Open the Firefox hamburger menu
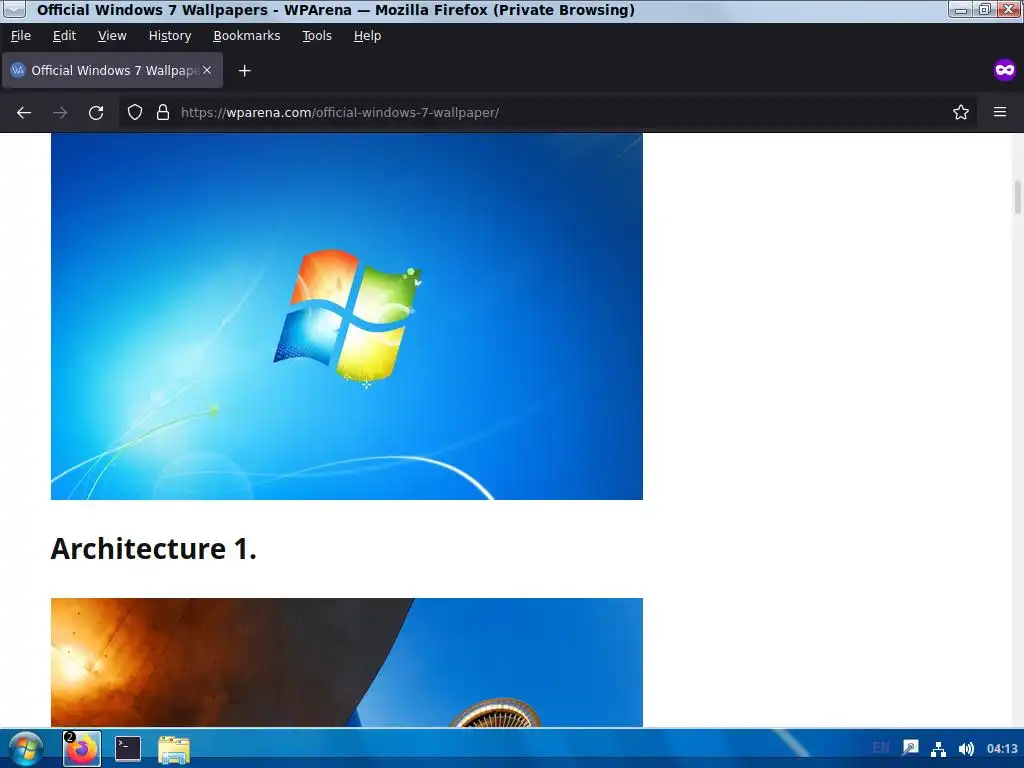 tap(1000, 112)
